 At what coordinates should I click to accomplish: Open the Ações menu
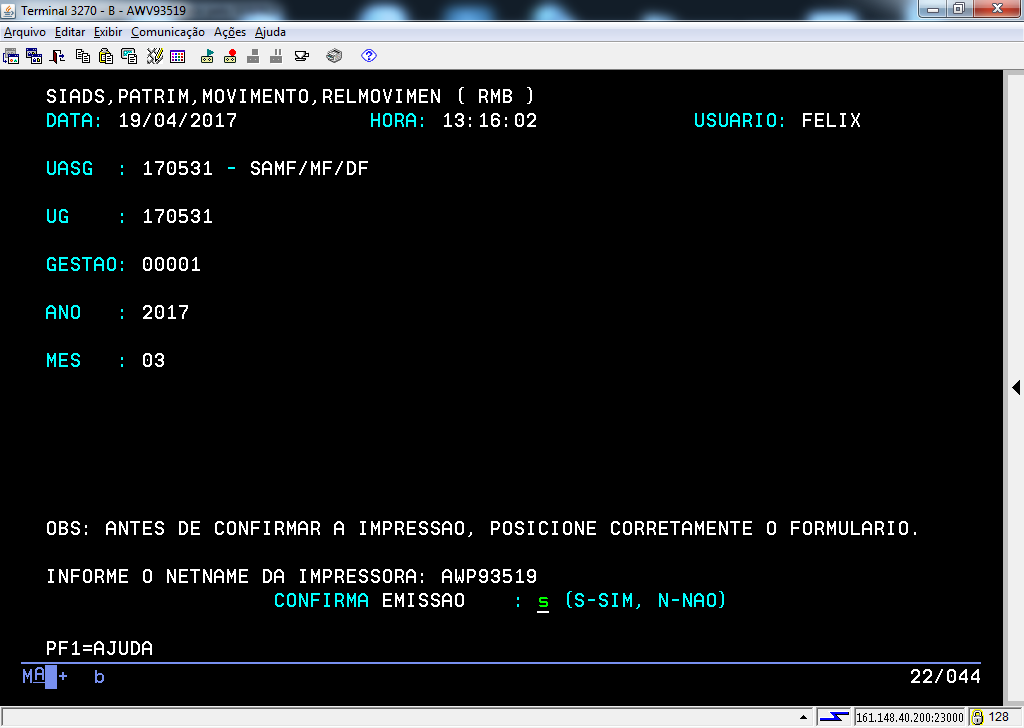click(230, 32)
